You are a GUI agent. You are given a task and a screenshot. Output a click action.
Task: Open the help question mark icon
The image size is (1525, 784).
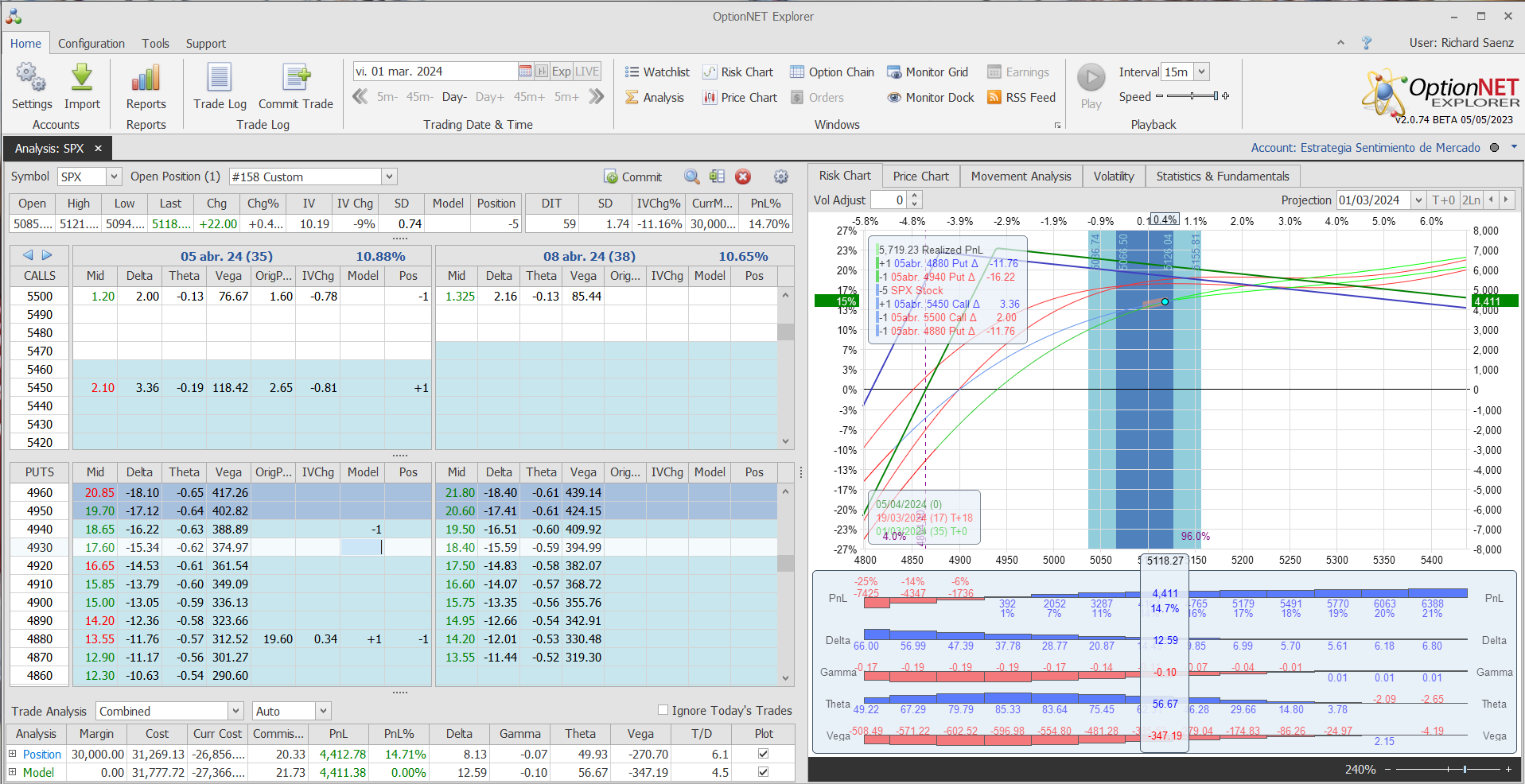[x=1367, y=43]
